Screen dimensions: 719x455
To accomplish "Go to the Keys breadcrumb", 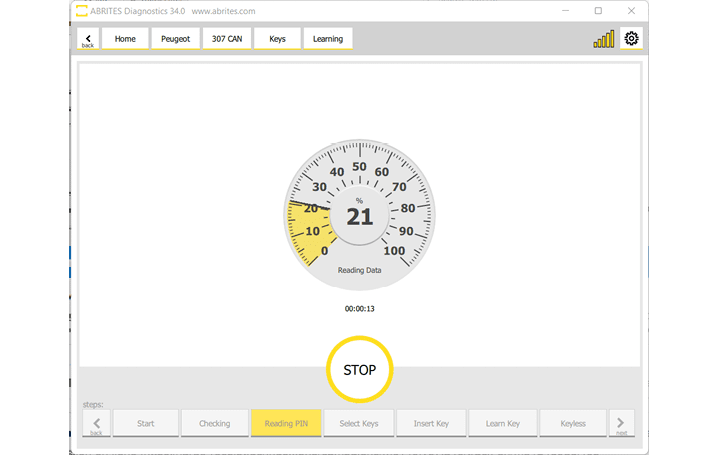I will [x=277, y=39].
